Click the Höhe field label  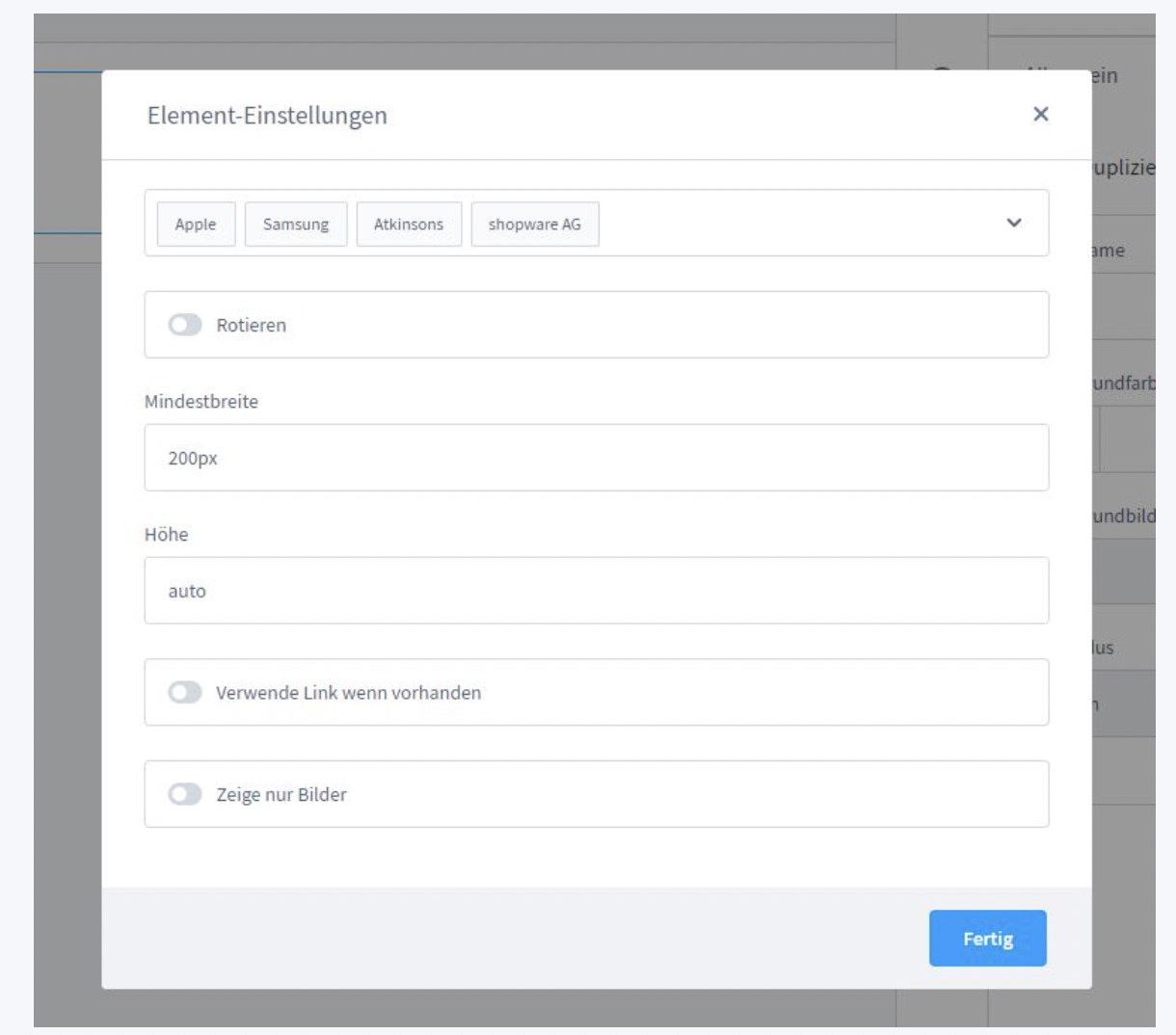click(167, 534)
